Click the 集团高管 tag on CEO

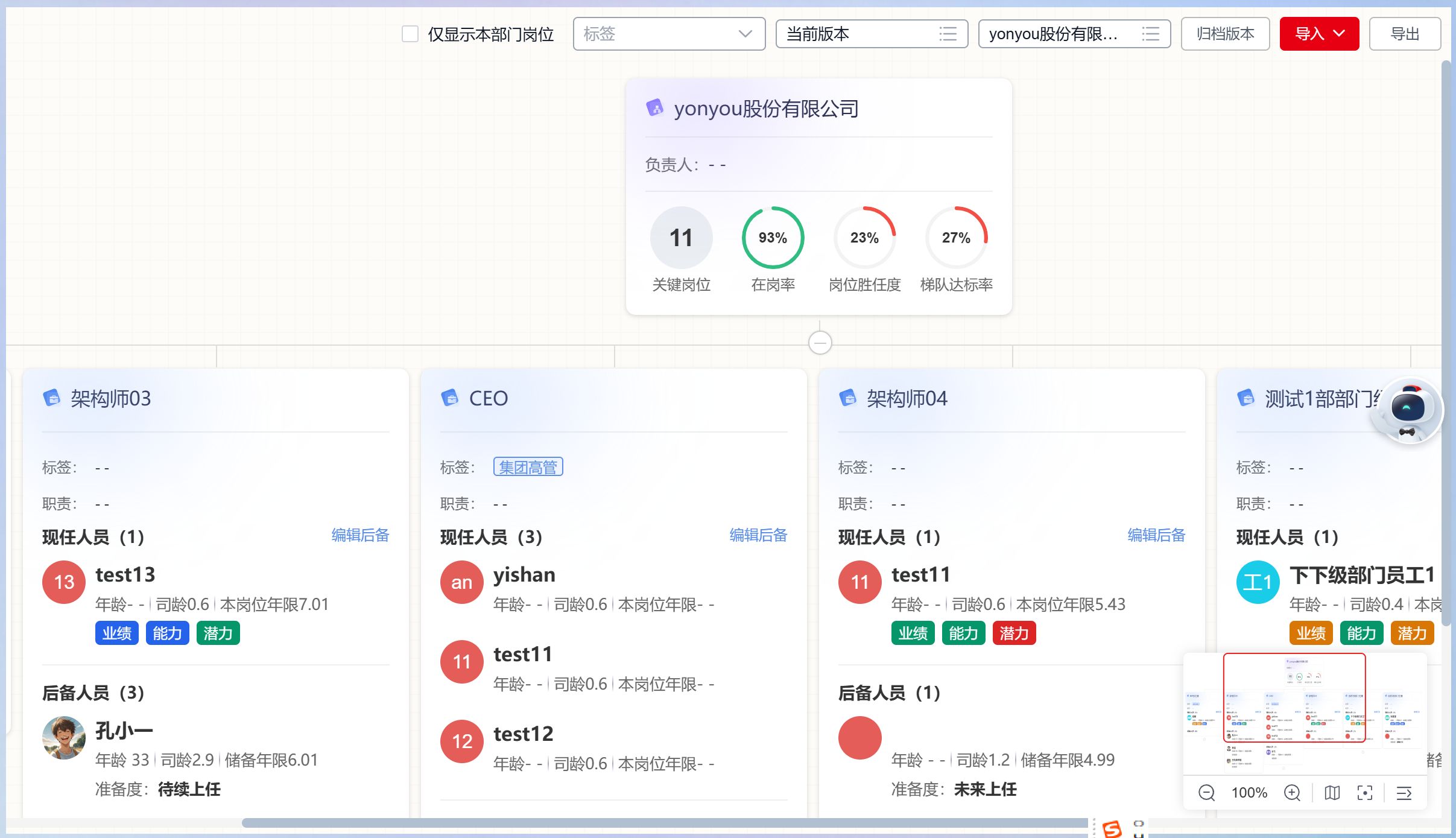(528, 467)
